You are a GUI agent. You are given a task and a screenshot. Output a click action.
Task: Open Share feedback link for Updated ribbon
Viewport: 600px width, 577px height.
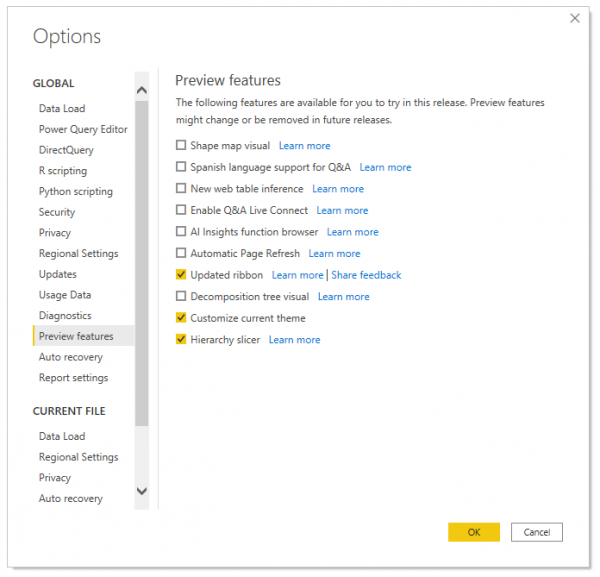366,275
